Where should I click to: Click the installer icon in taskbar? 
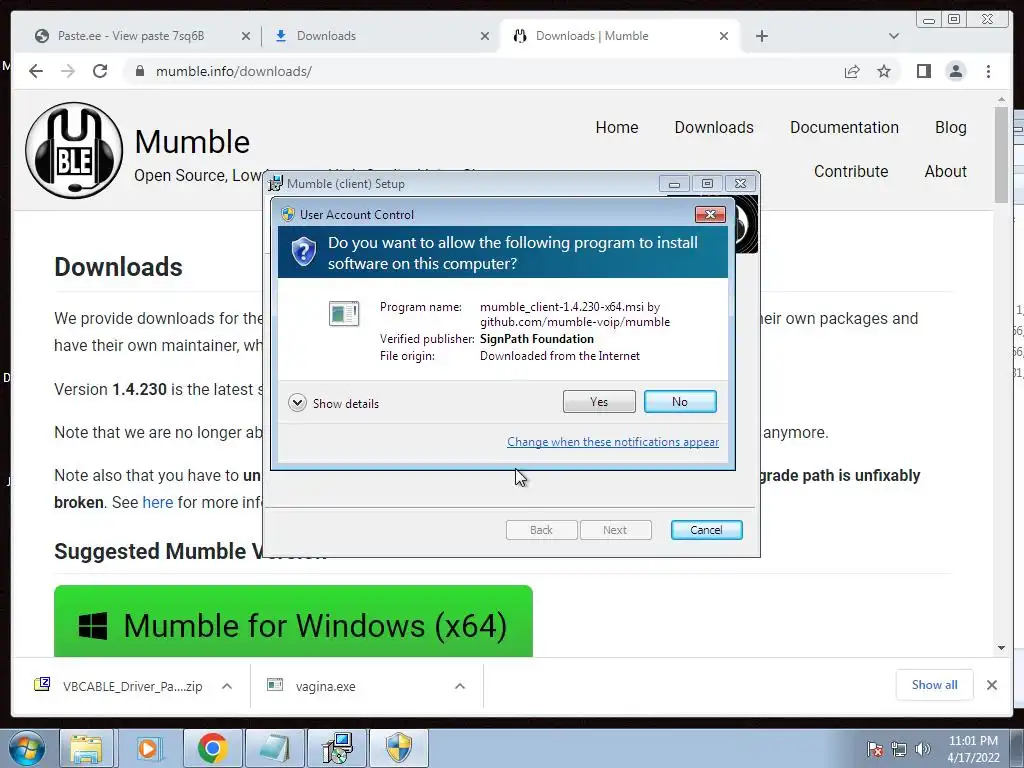(337, 748)
